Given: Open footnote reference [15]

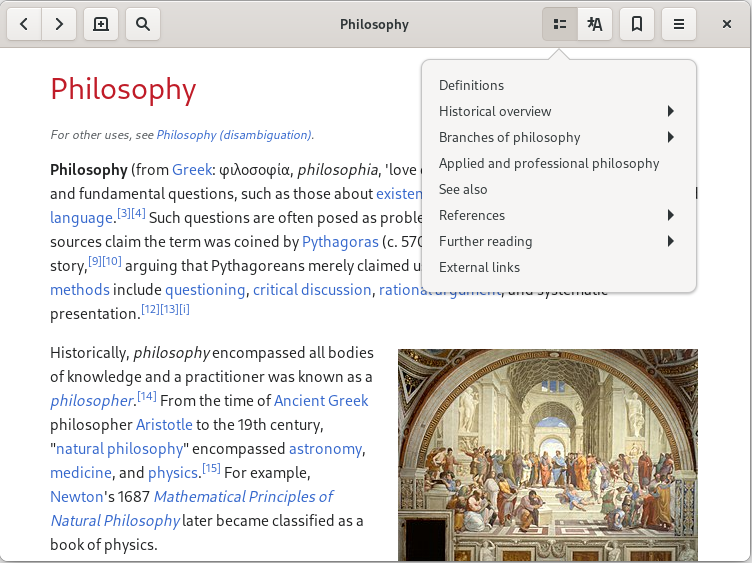Looking at the screenshot, I should coord(211,468).
